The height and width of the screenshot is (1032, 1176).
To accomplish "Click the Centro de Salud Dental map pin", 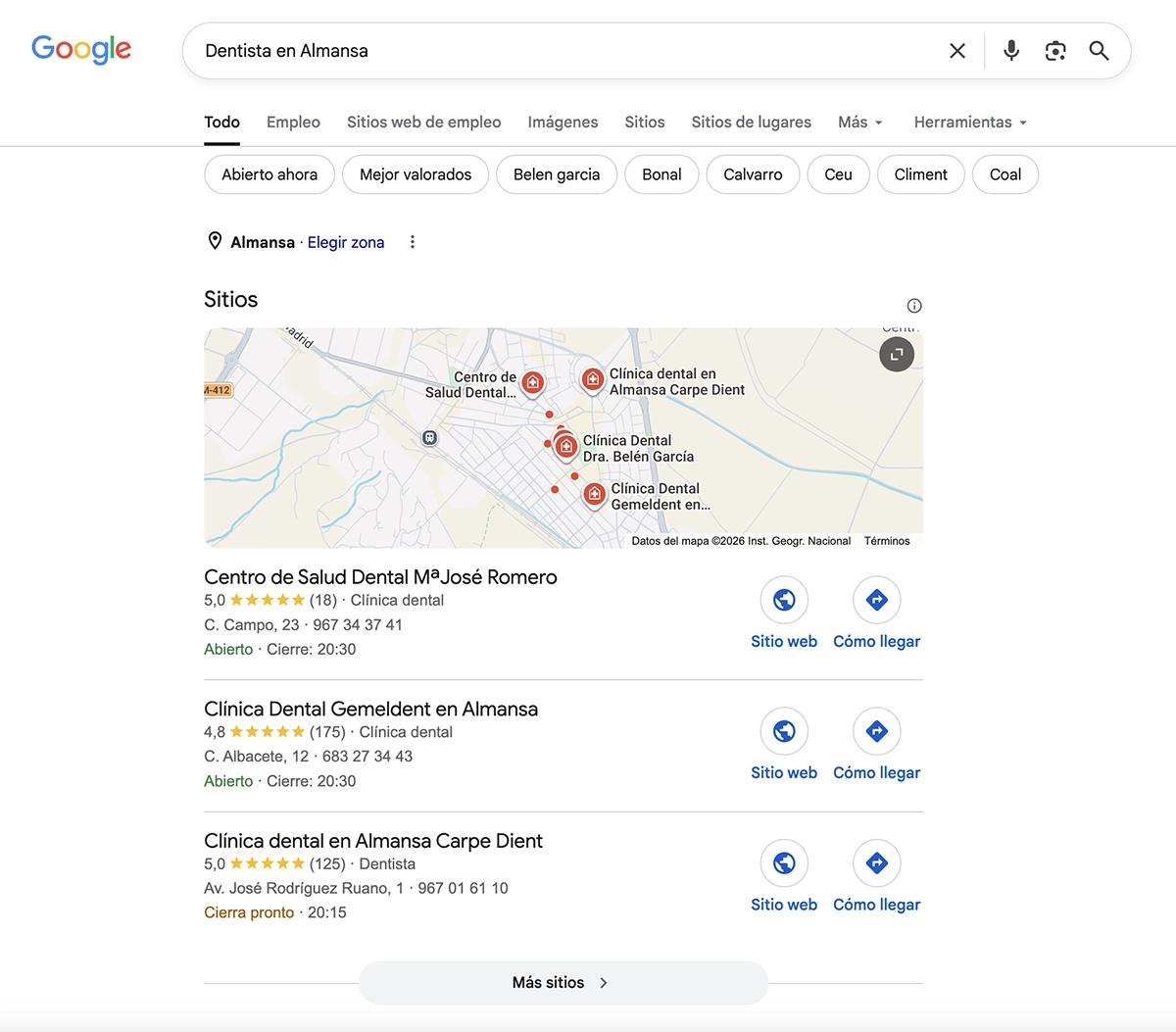I will [532, 382].
